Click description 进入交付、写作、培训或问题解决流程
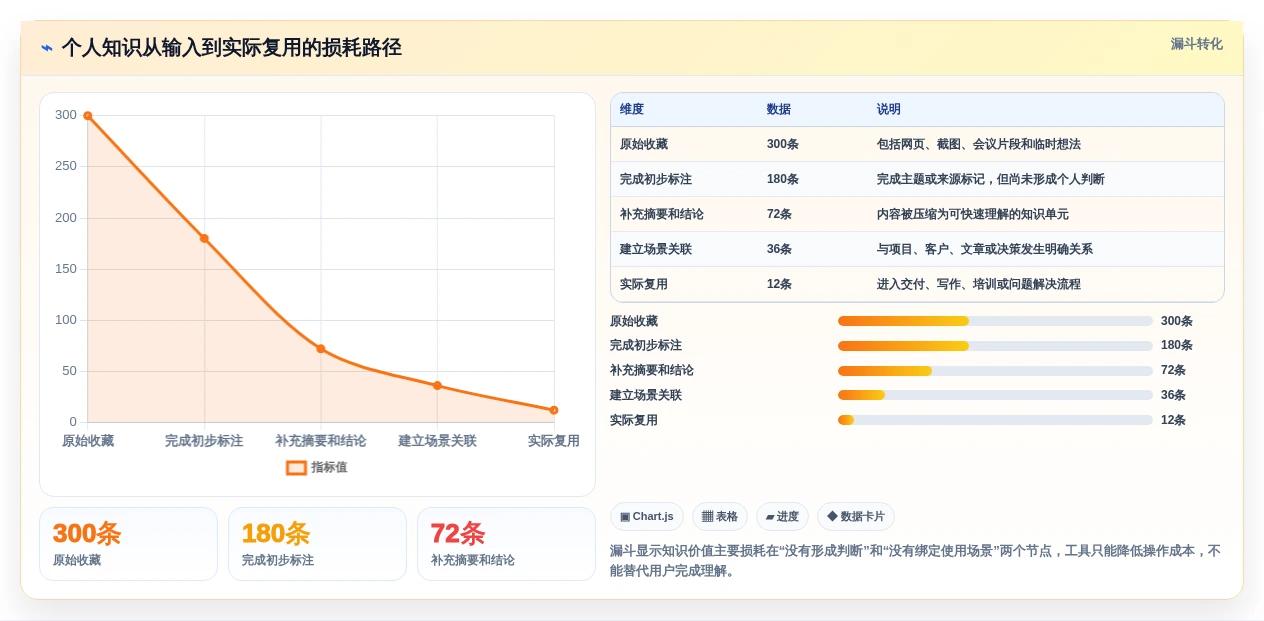 pyautogui.click(x=979, y=284)
